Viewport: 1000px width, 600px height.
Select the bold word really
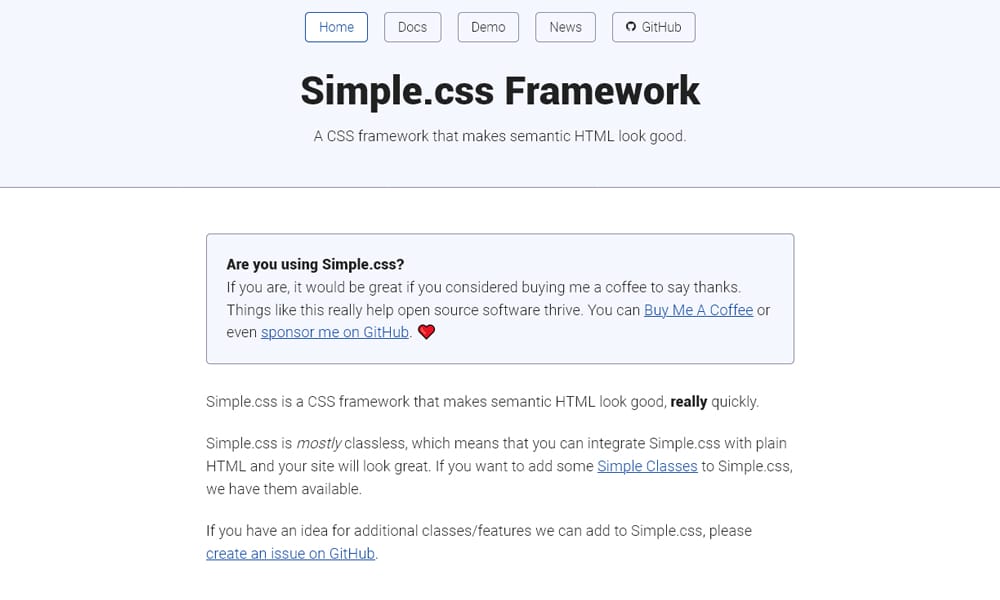click(x=689, y=401)
